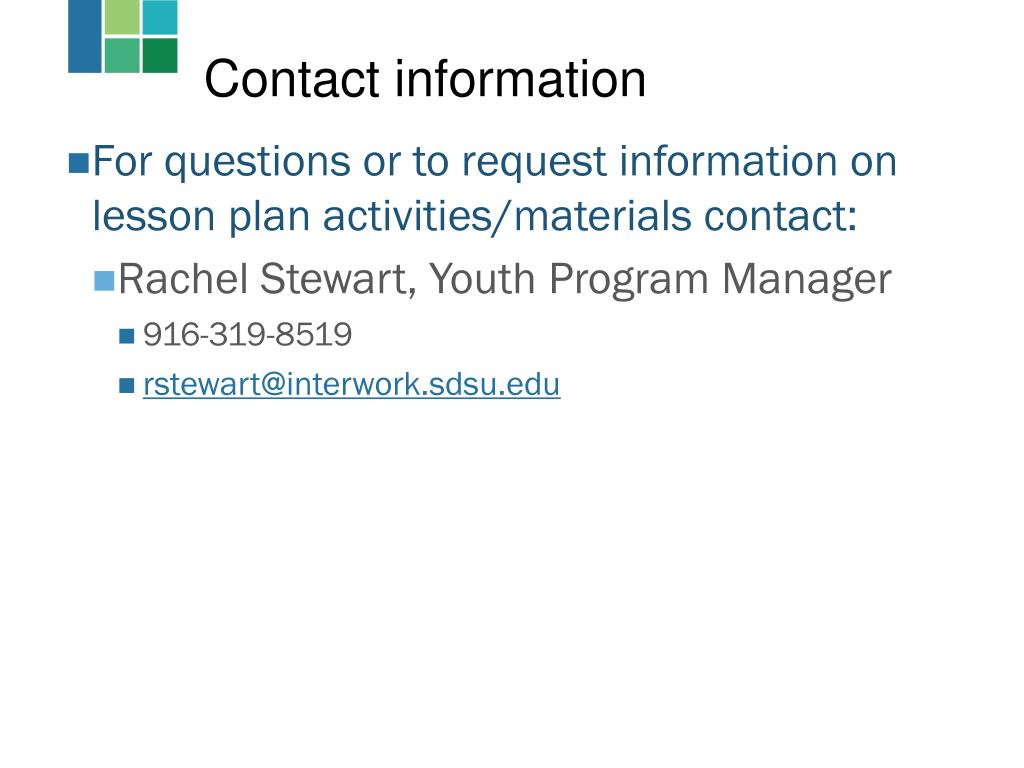Image resolution: width=1024 pixels, height=768 pixels.
Task: Click the word 'request' in the heading bullet
Action: (534, 162)
